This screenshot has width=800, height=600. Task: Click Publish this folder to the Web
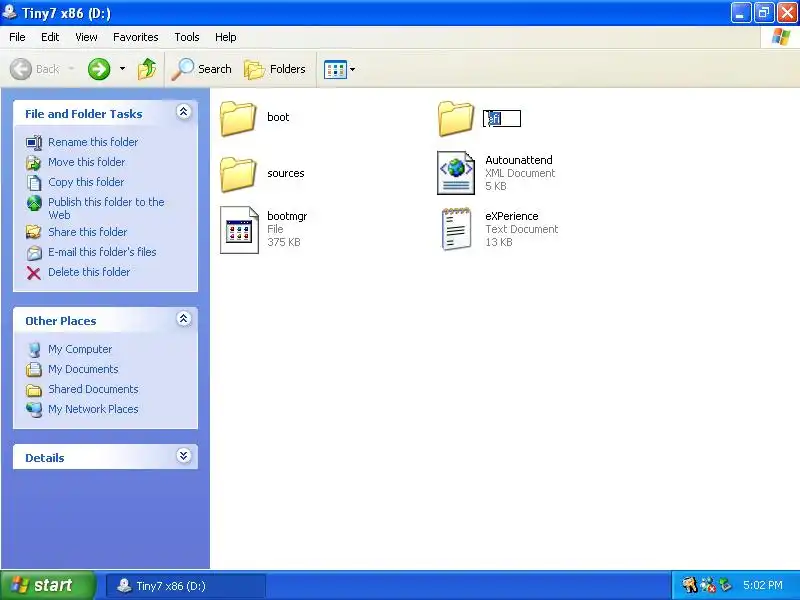pos(106,208)
